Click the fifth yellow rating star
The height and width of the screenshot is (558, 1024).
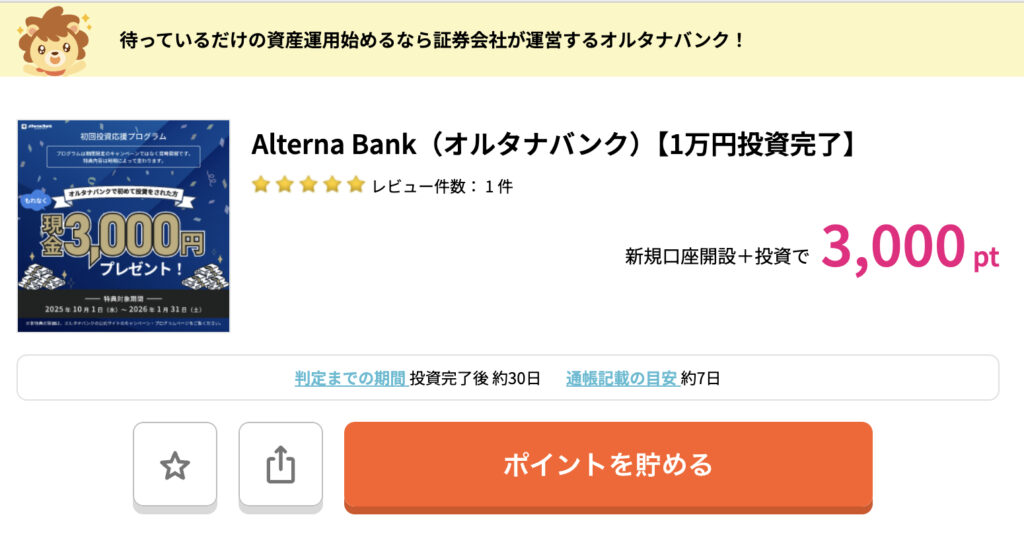(x=356, y=185)
